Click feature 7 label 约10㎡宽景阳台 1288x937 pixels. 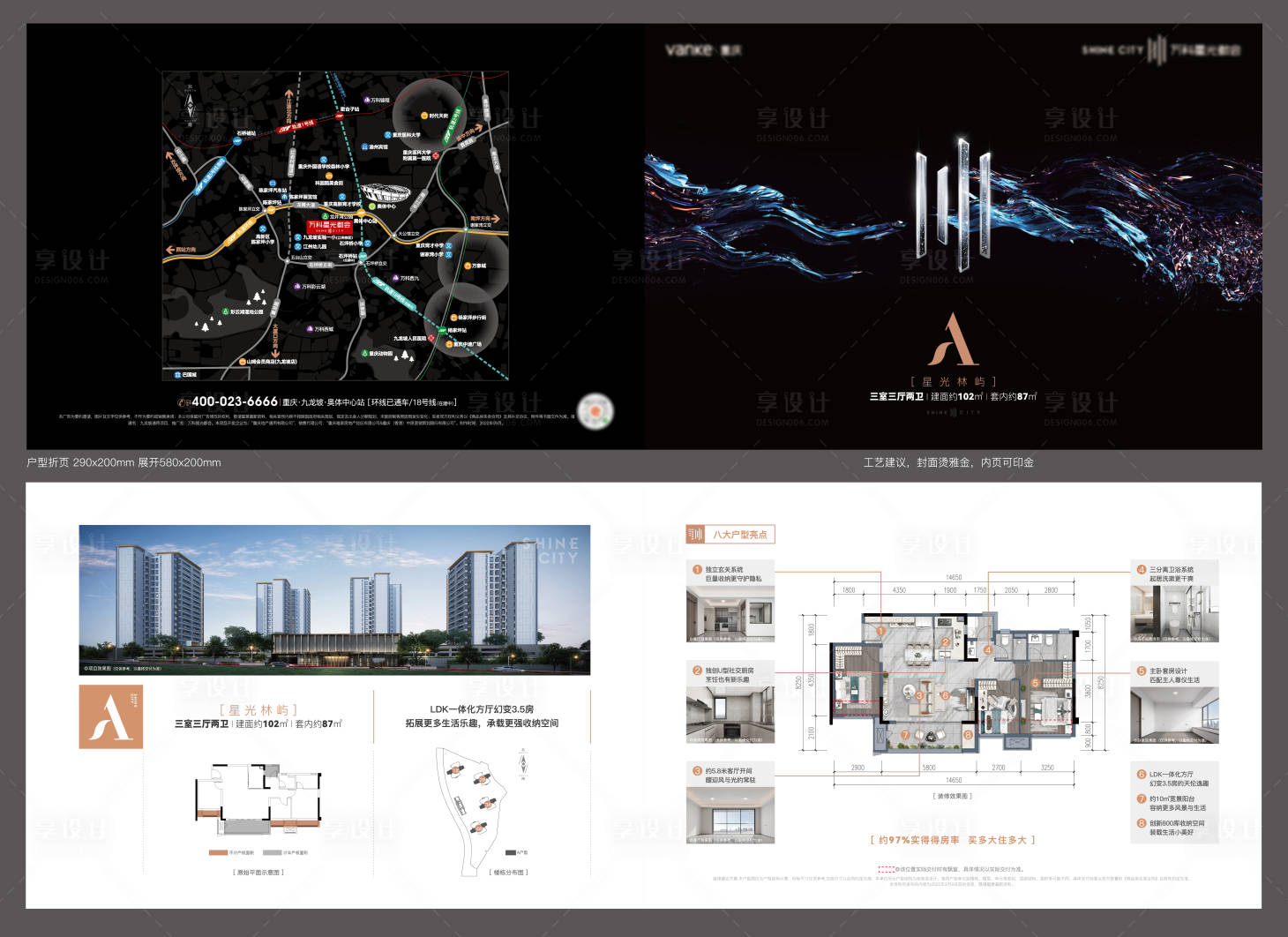tap(1172, 798)
